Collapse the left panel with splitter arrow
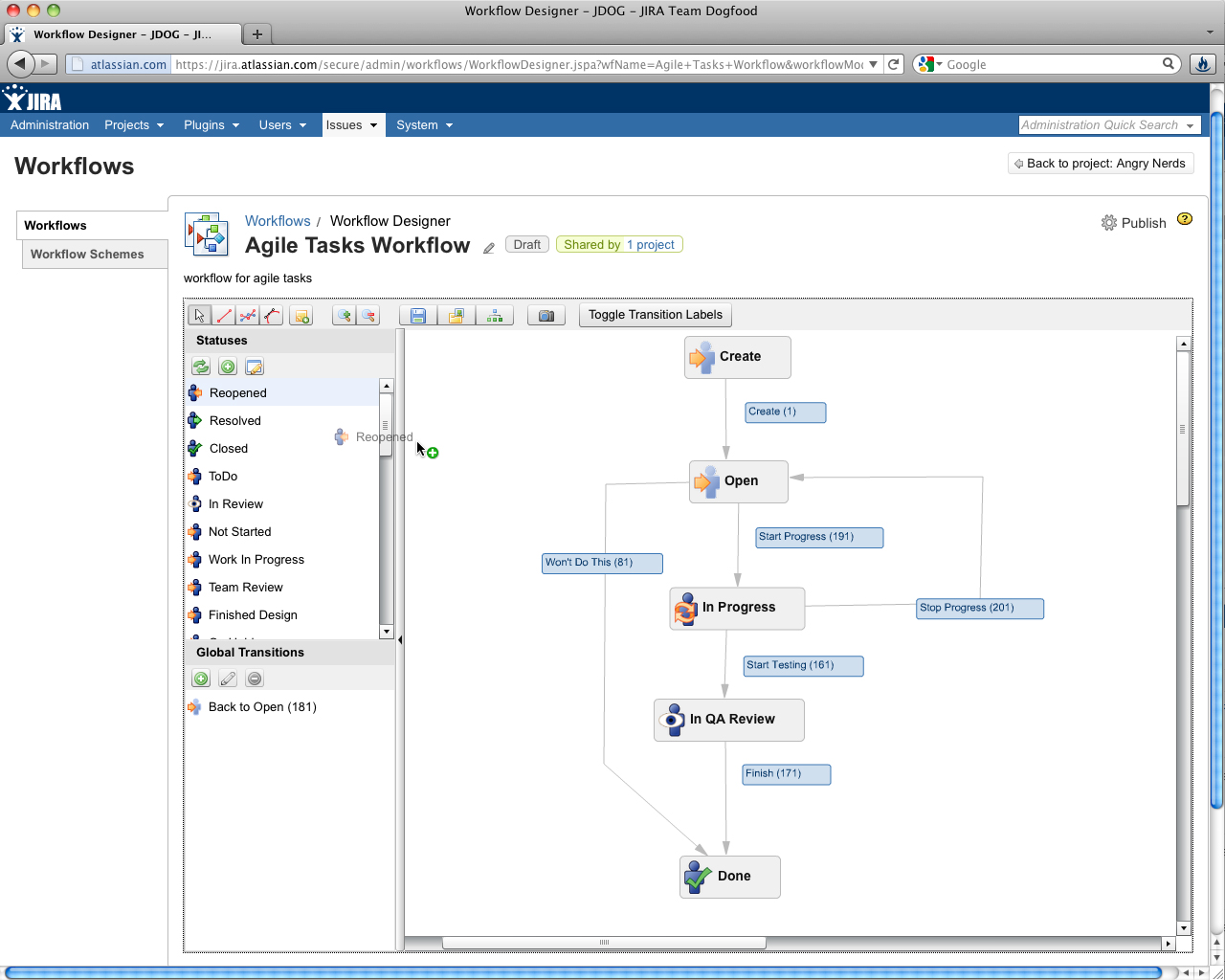This screenshot has height=980, width=1225. 400,639
